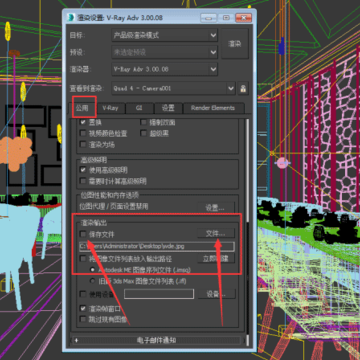Select Autodesk ME 图像序列文件 (.imsq) radio
Image resolution: width=360 pixels, height=360 pixels.
92,269
